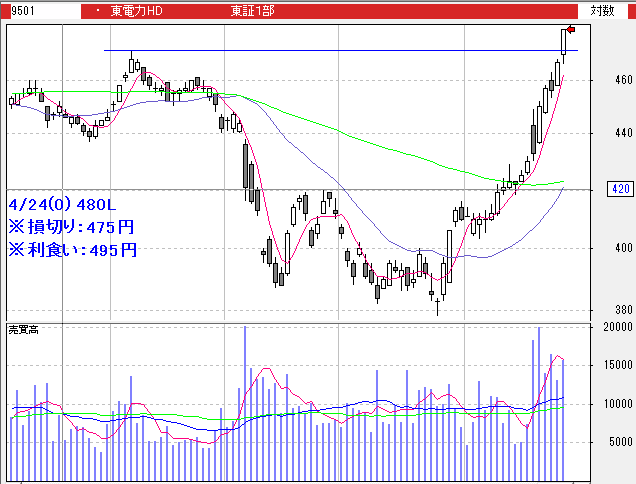Click the 420 price label box on axis
The image size is (636, 484).
(x=620, y=189)
